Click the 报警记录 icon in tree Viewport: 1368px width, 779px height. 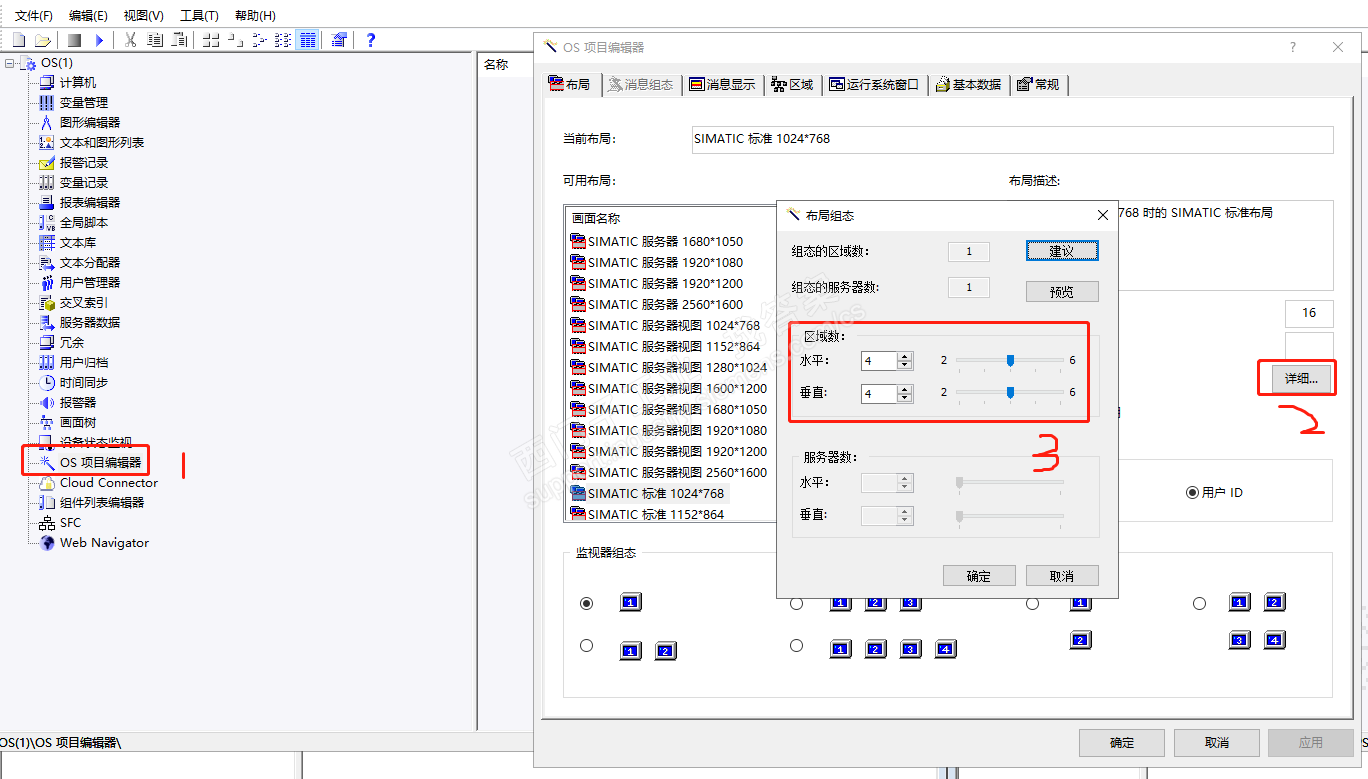click(47, 162)
